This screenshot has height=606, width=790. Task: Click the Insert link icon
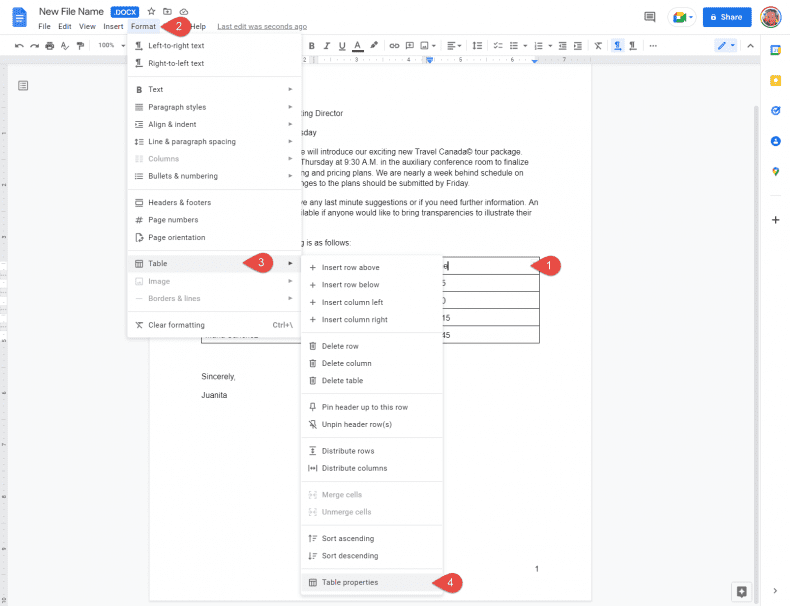coord(394,45)
